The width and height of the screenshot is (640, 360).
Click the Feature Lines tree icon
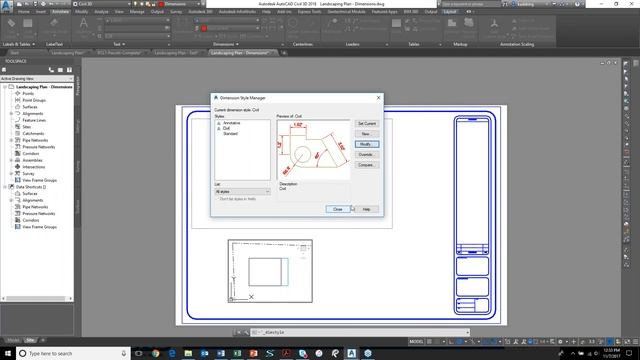tap(18, 120)
